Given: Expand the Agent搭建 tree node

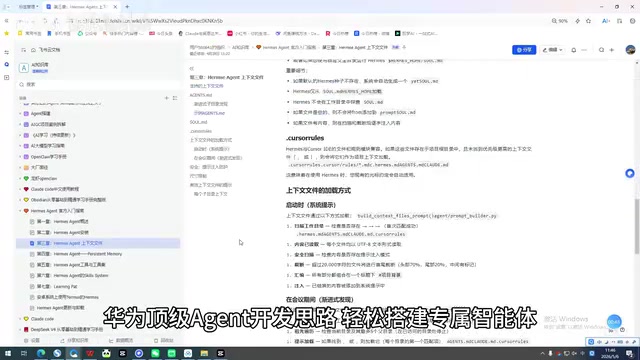Looking at the screenshot, I should click(x=20, y=113).
